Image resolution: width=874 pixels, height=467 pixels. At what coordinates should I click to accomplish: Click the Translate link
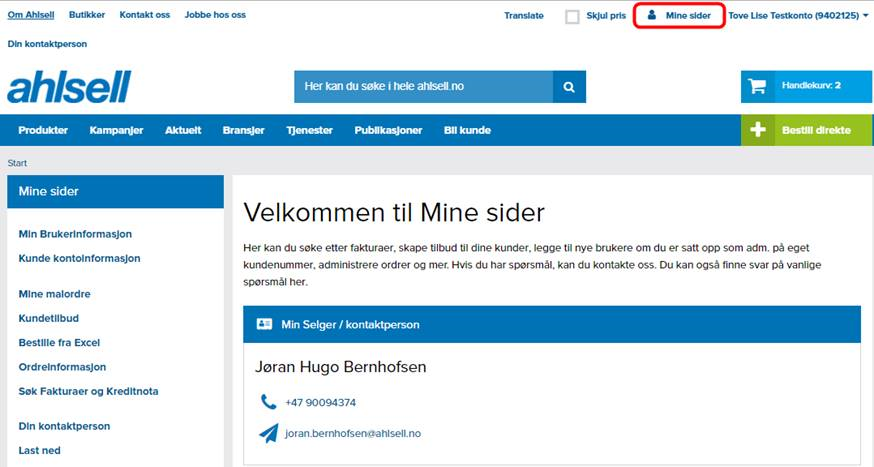pos(524,16)
